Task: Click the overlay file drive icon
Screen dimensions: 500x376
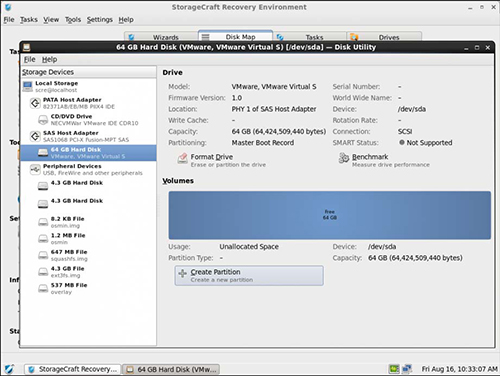Action: [43, 289]
